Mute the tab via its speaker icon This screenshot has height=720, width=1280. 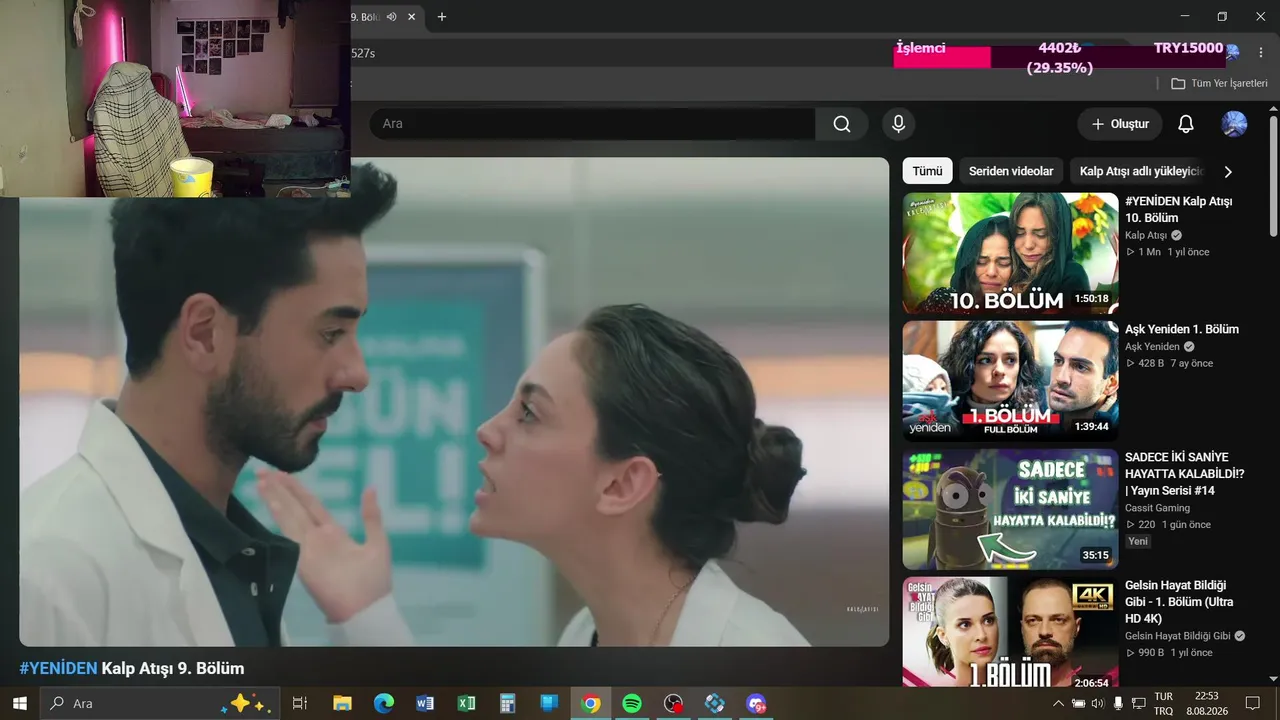click(x=392, y=17)
